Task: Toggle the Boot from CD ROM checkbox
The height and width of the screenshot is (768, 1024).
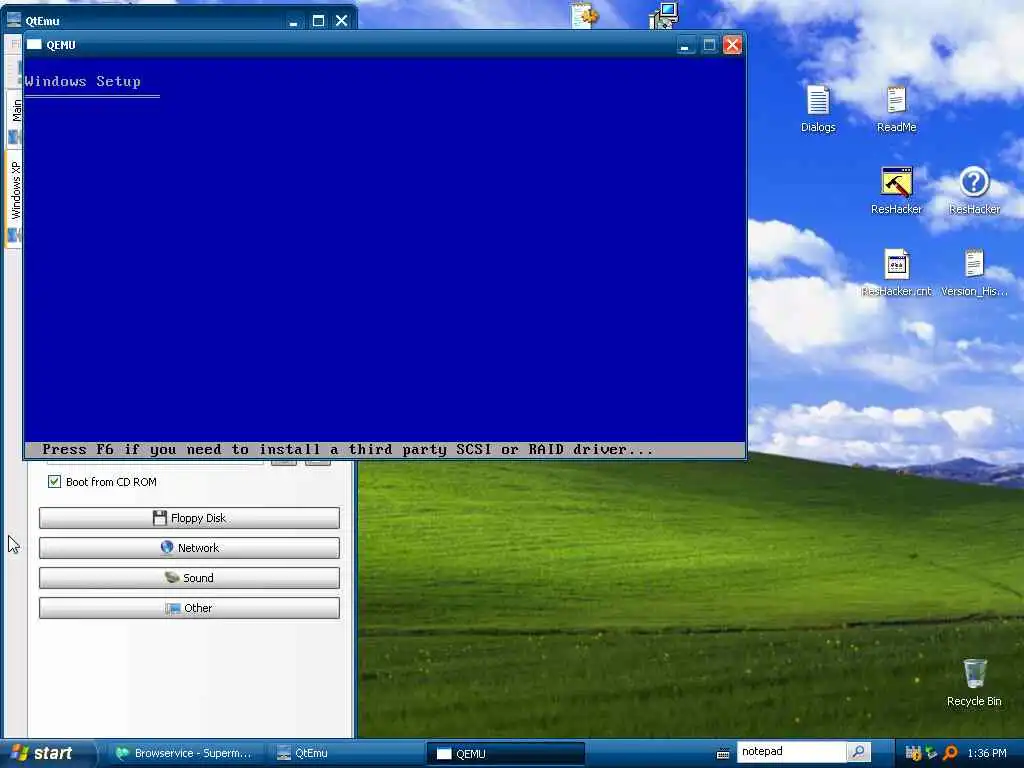Action: tap(54, 482)
